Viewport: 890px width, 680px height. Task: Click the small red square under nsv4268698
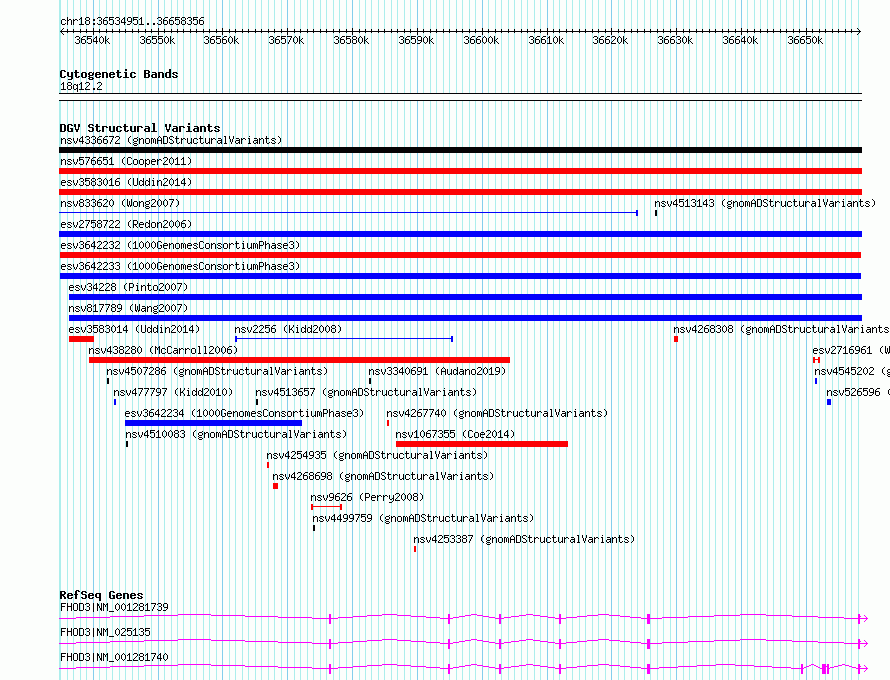click(275, 486)
